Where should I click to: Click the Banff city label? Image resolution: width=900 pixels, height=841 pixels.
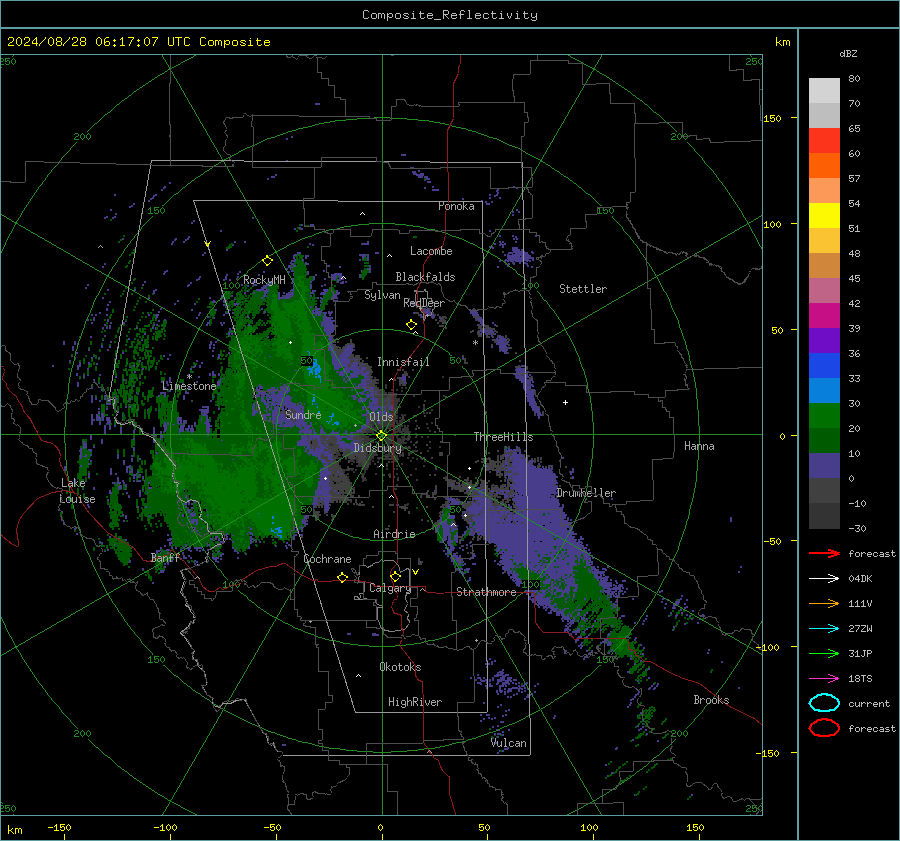(165, 557)
